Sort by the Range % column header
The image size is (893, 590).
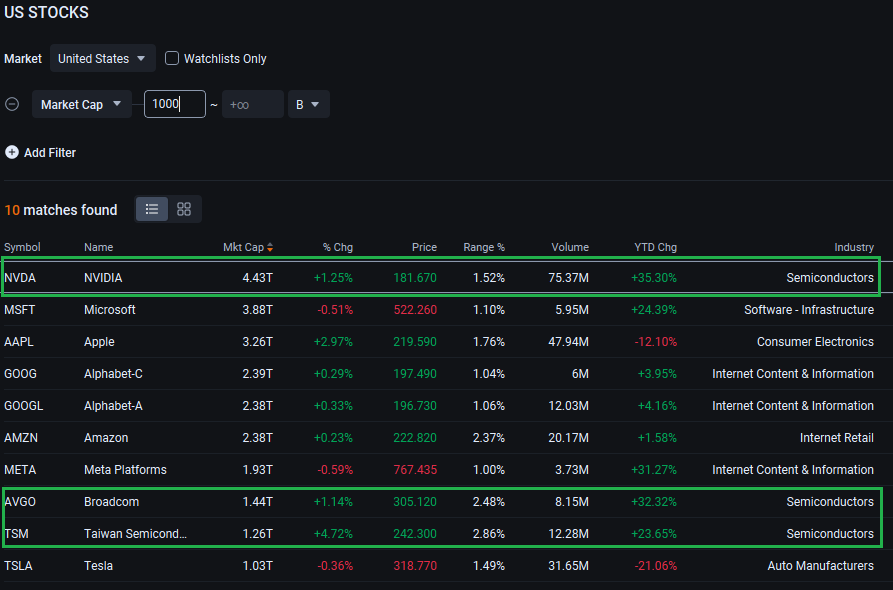click(x=484, y=247)
